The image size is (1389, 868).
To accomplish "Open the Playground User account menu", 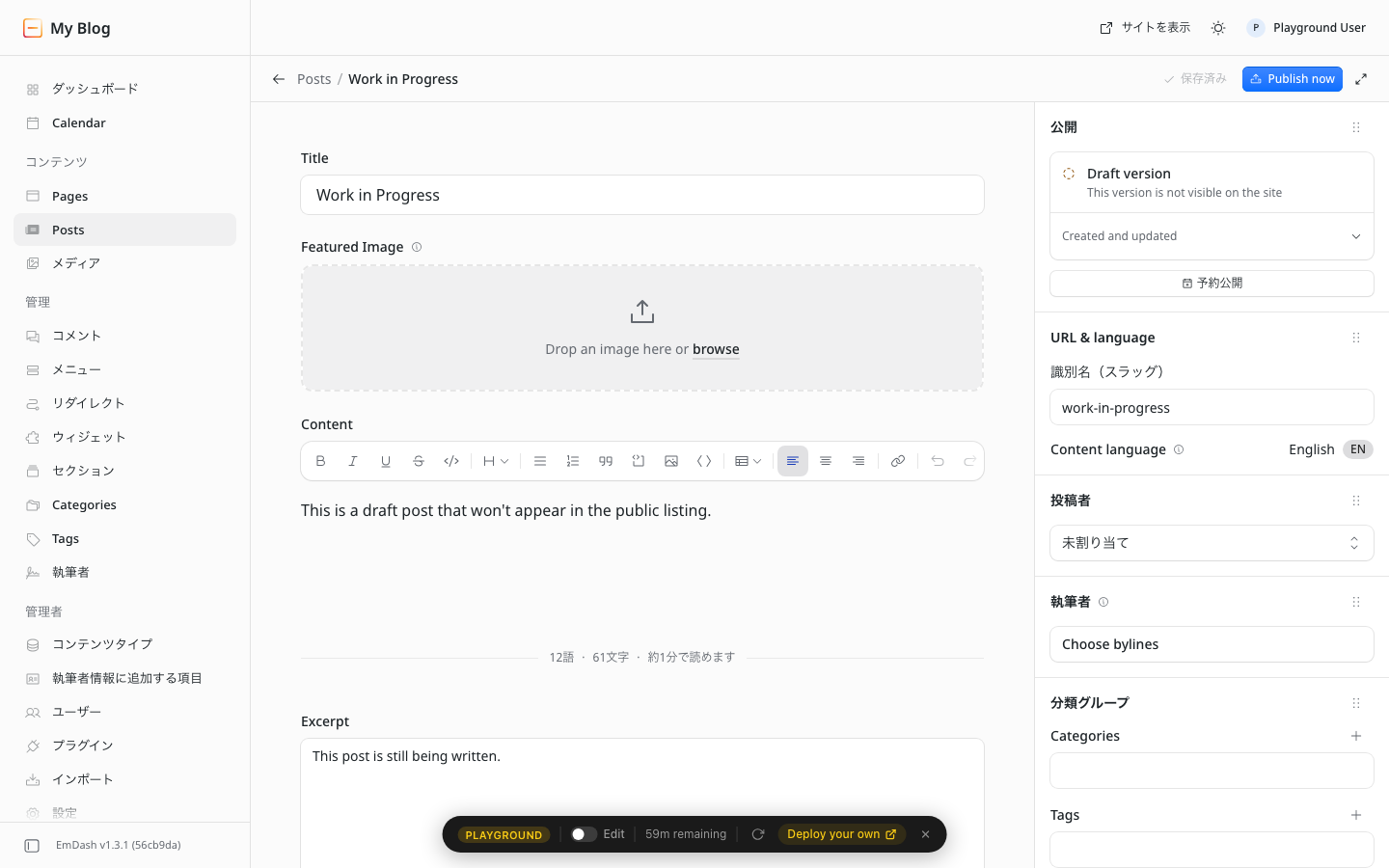I will (1307, 28).
